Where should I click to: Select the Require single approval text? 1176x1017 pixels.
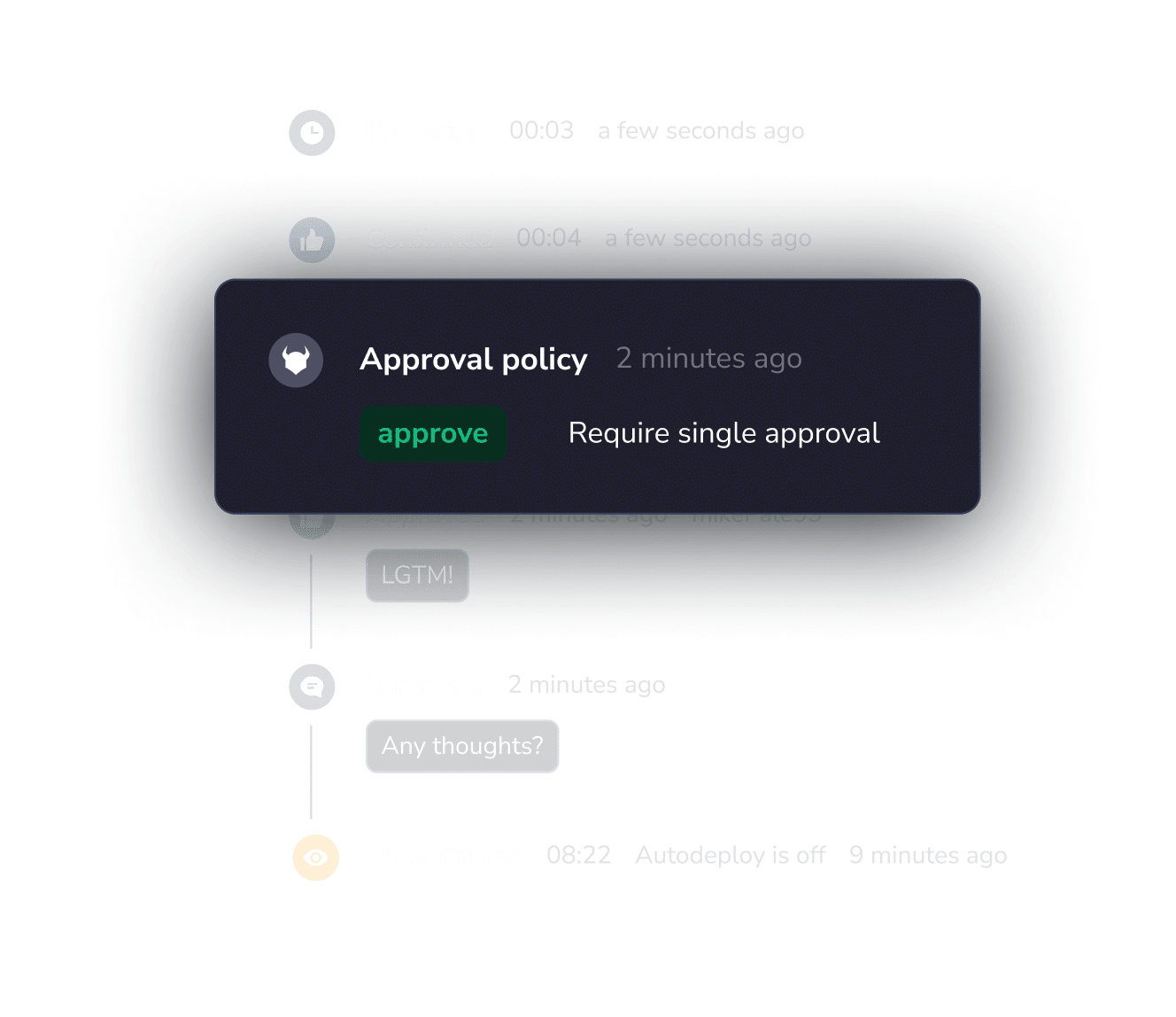point(724,433)
